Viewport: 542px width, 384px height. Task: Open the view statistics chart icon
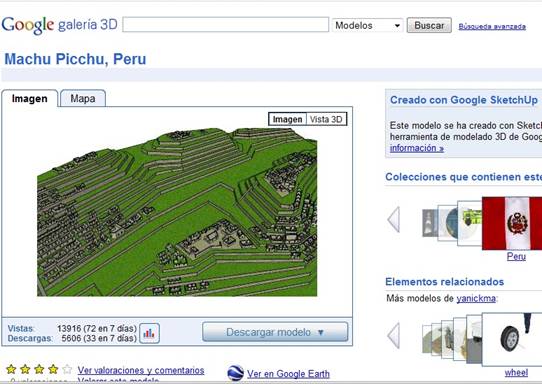click(x=149, y=333)
